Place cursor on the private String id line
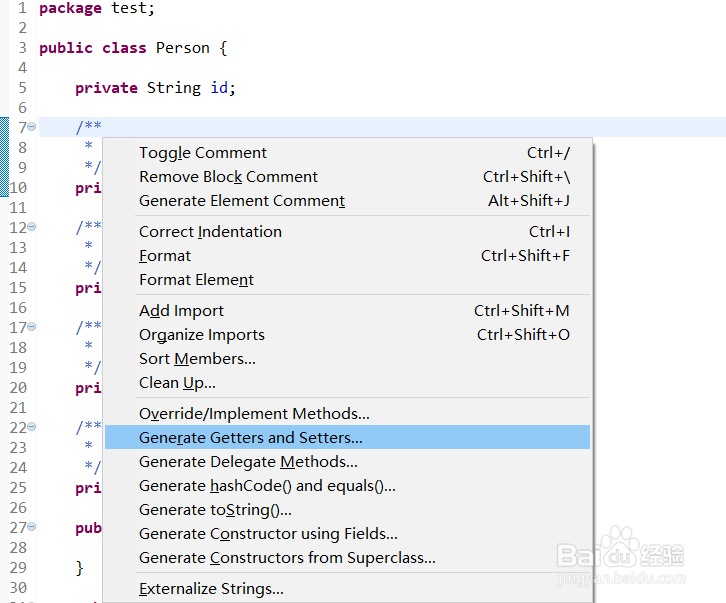 pos(156,88)
